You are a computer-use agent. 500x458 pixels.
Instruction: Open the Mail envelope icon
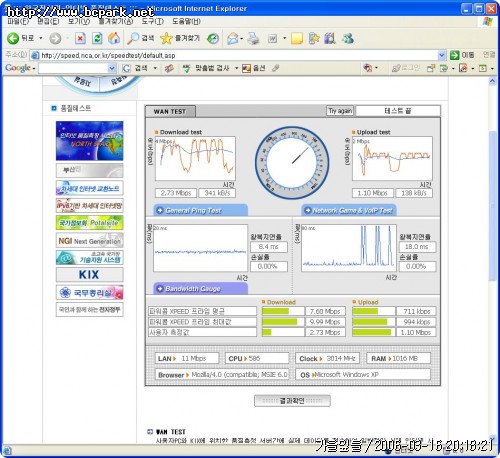233,39
